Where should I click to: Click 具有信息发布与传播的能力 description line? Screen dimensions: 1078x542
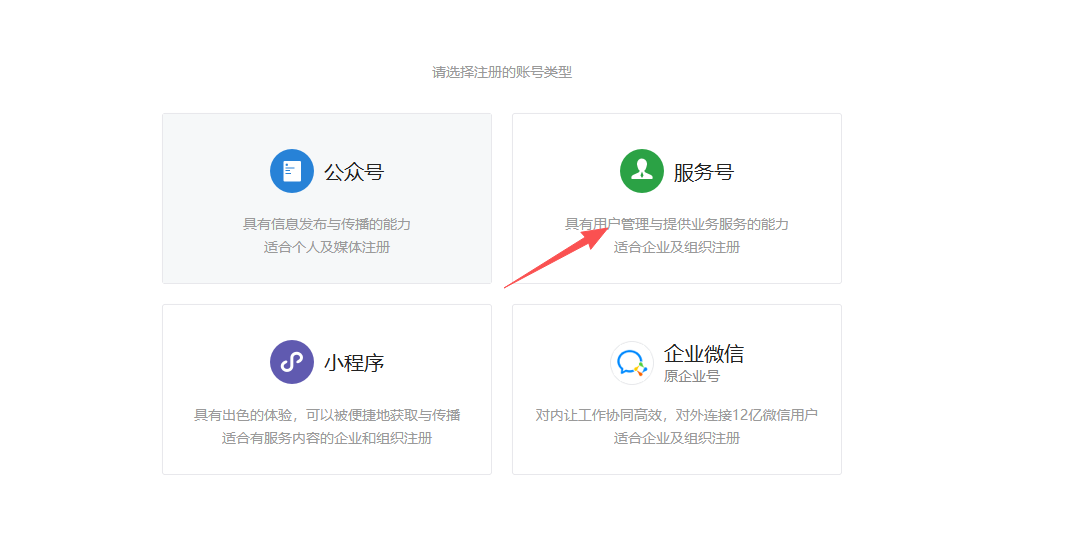pyautogui.click(x=327, y=224)
